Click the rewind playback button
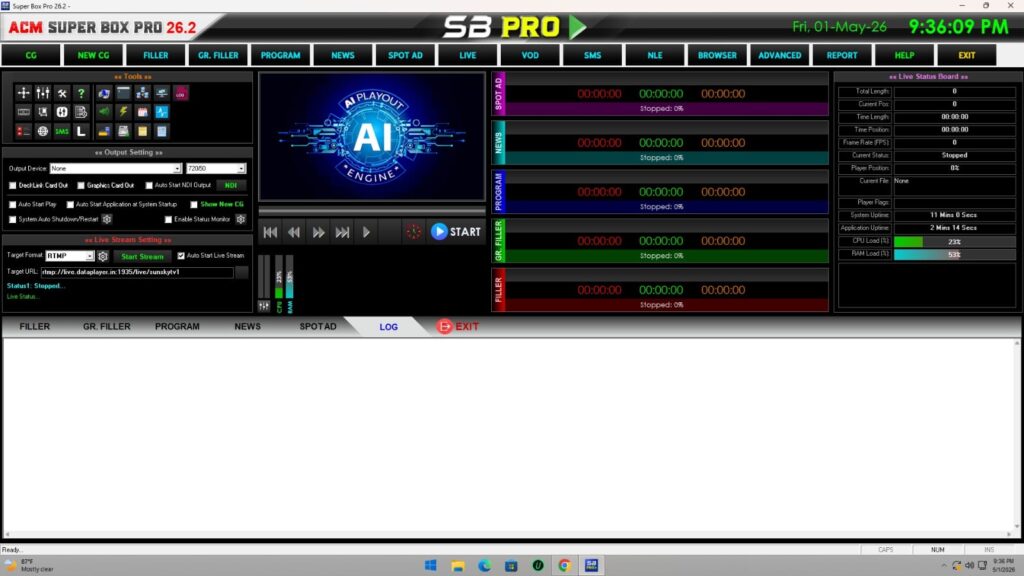This screenshot has width=1024, height=576. tap(294, 232)
